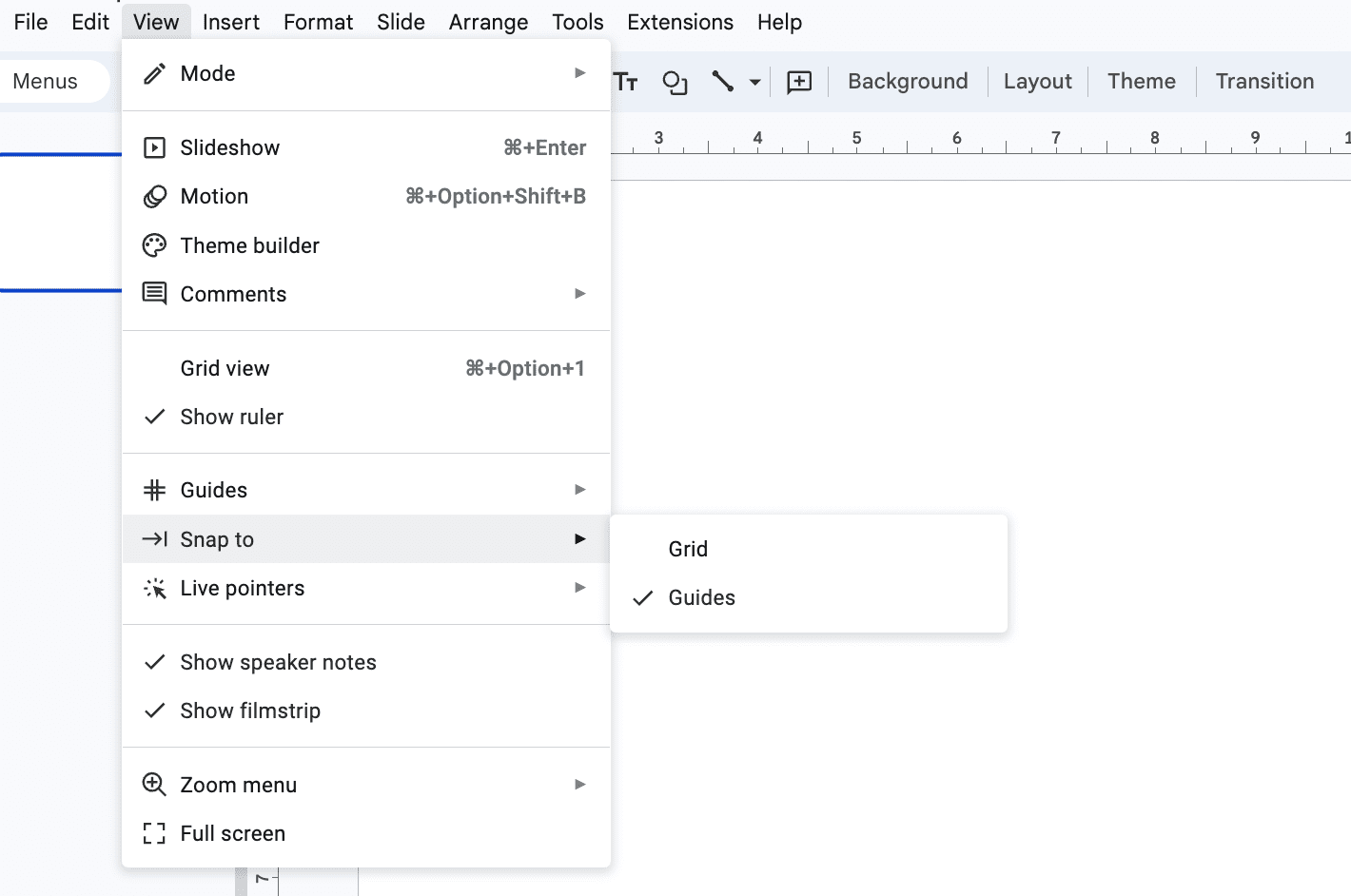Open the Theme builder
Screen dimensions: 1351x896
249,244
